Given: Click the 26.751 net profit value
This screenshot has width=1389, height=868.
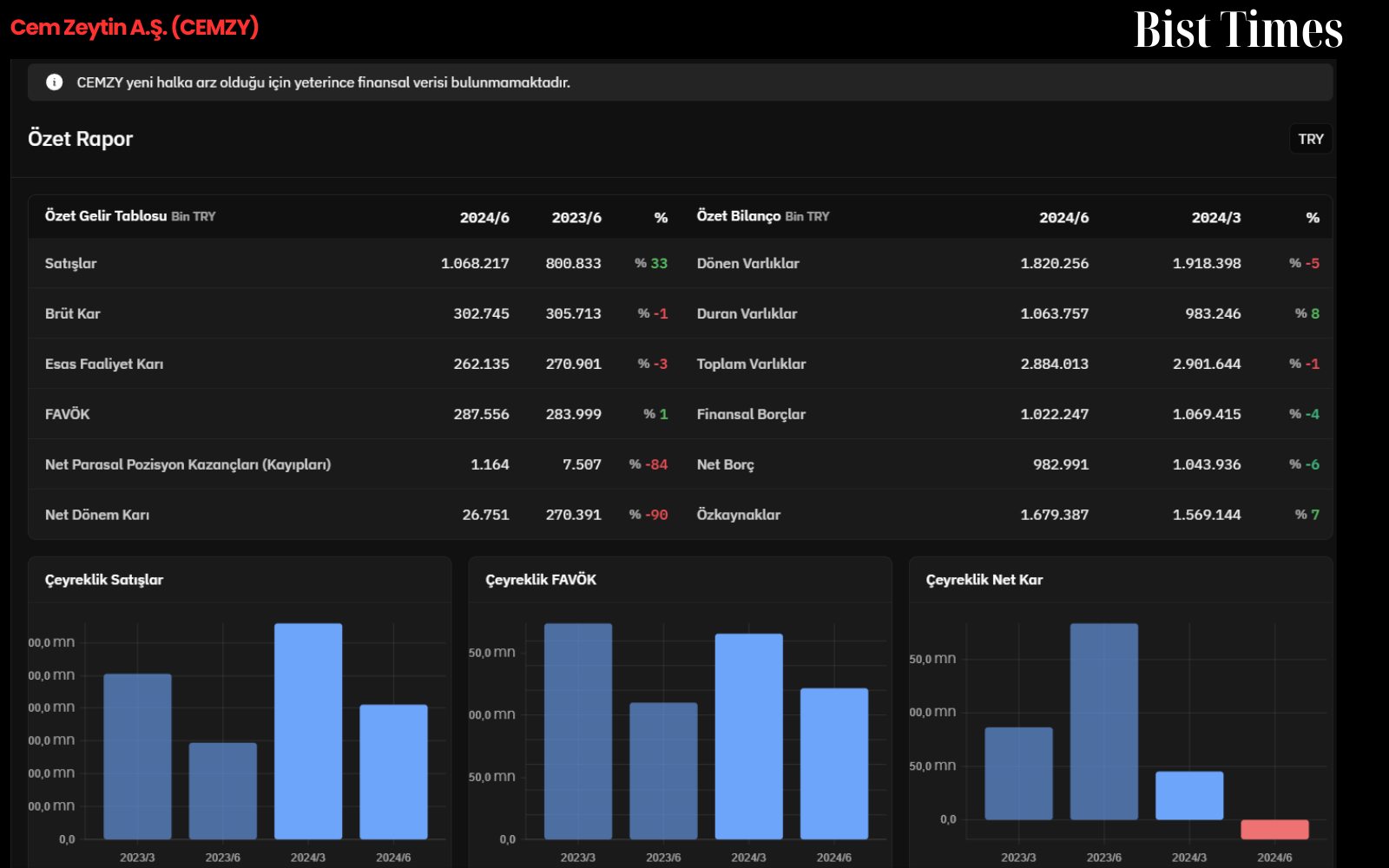Looking at the screenshot, I should click(485, 516).
